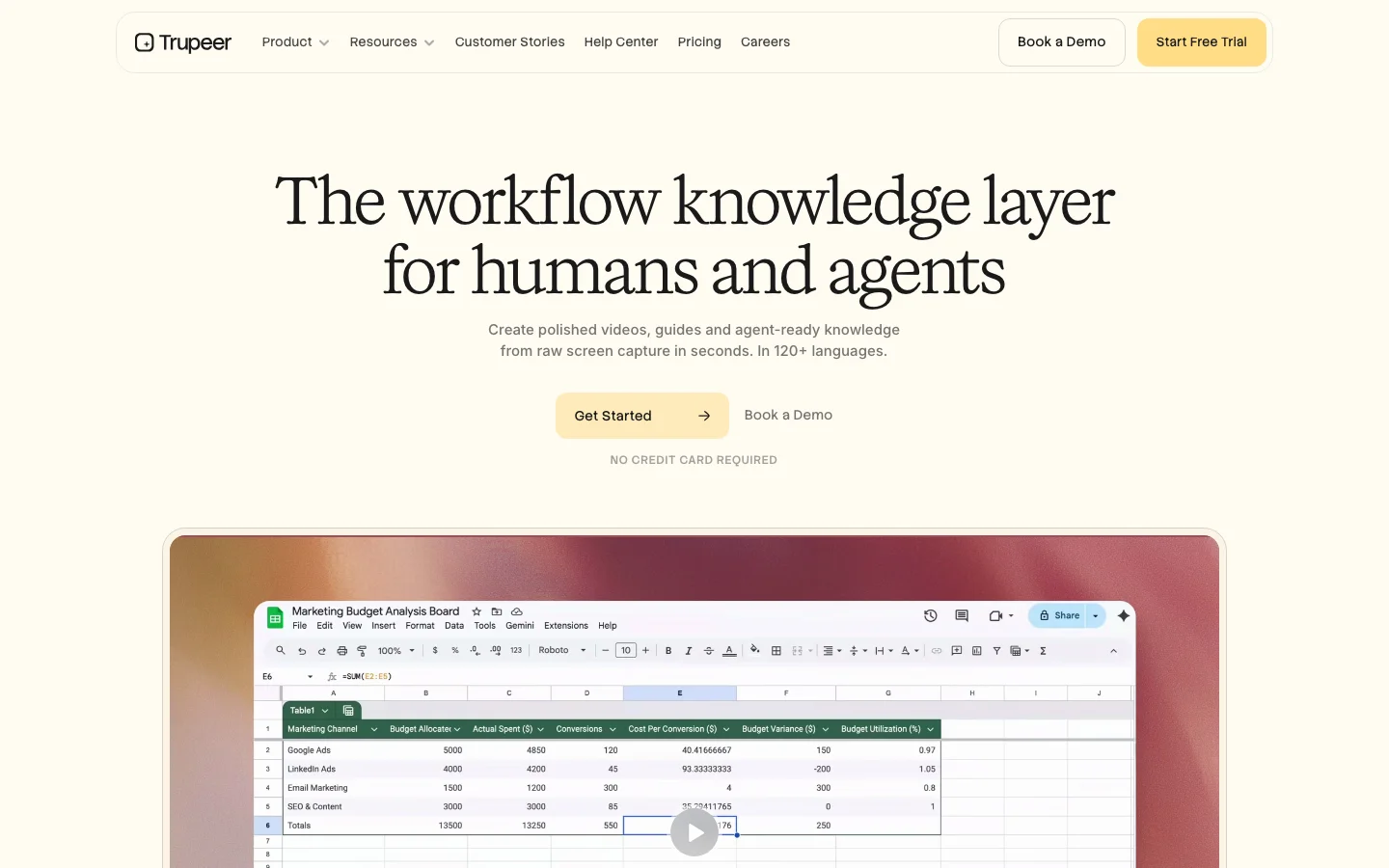
Task: Expand the Resources menu
Action: (392, 42)
